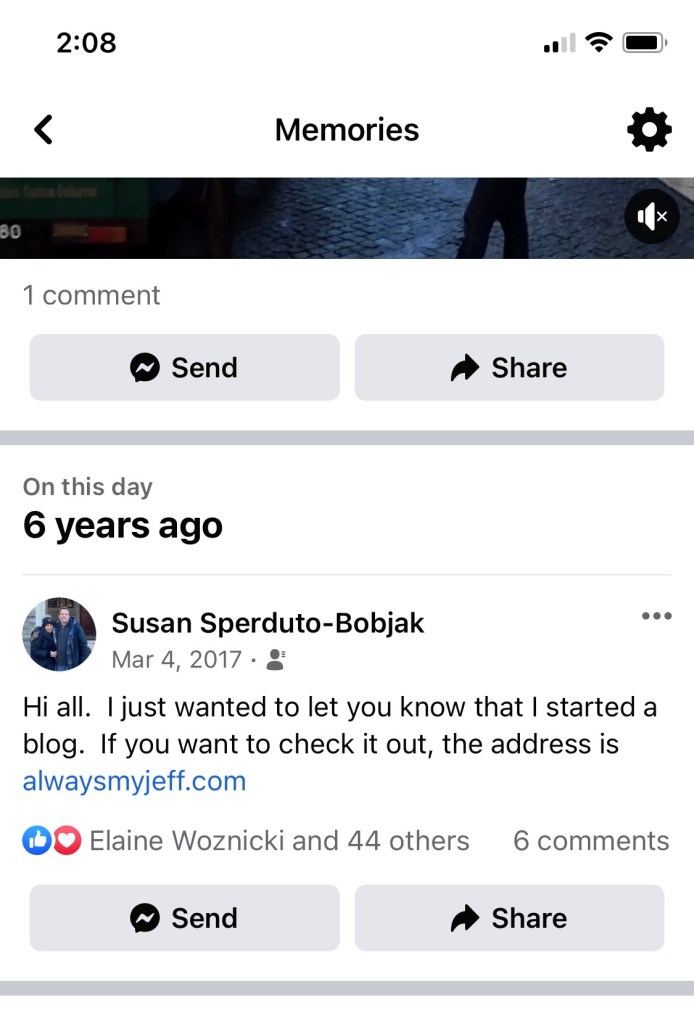Open the Mar 4, 2017 post date
Screen dimensions: 694x1024
click(x=176, y=660)
